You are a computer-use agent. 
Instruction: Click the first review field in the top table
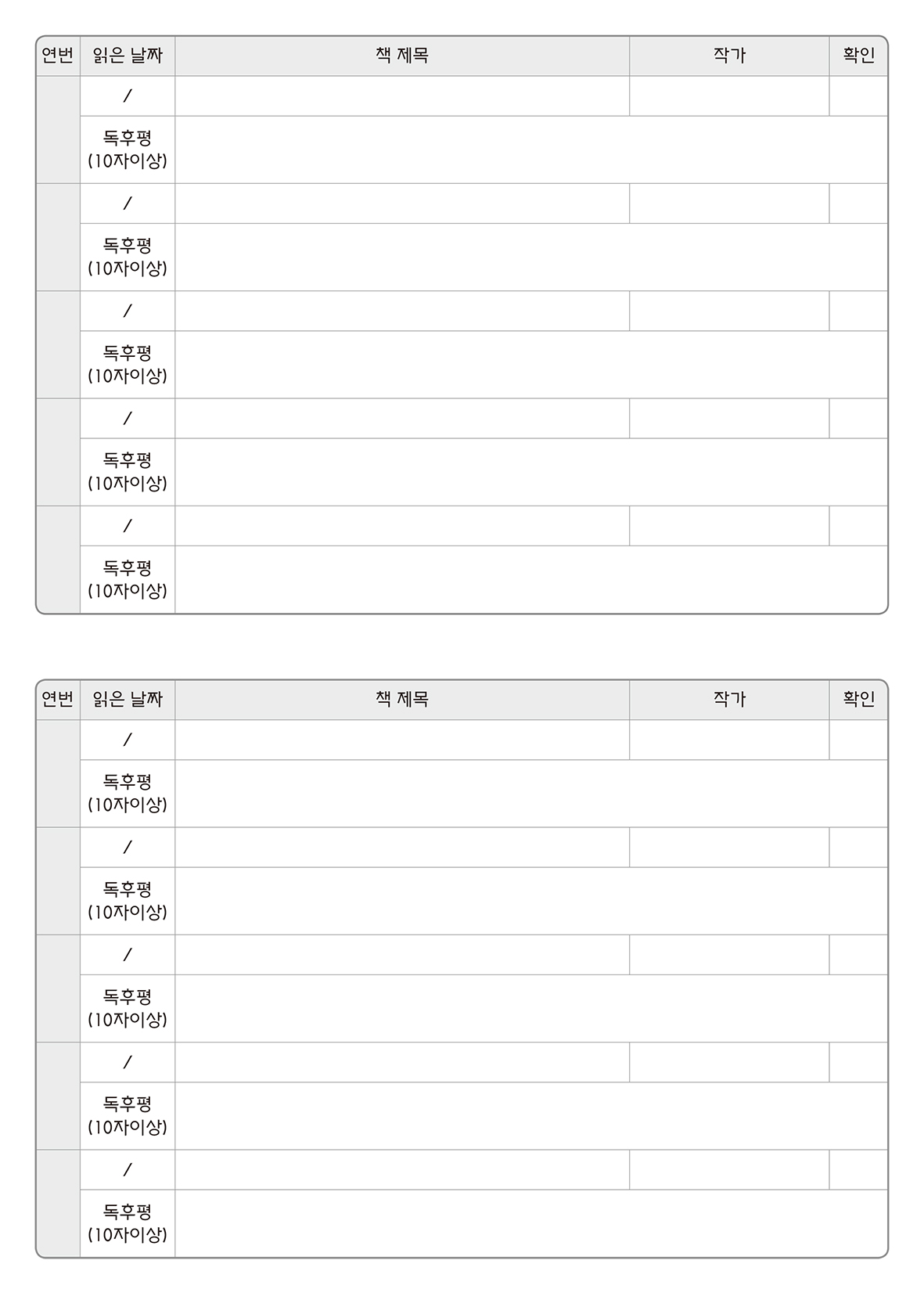[x=531, y=149]
